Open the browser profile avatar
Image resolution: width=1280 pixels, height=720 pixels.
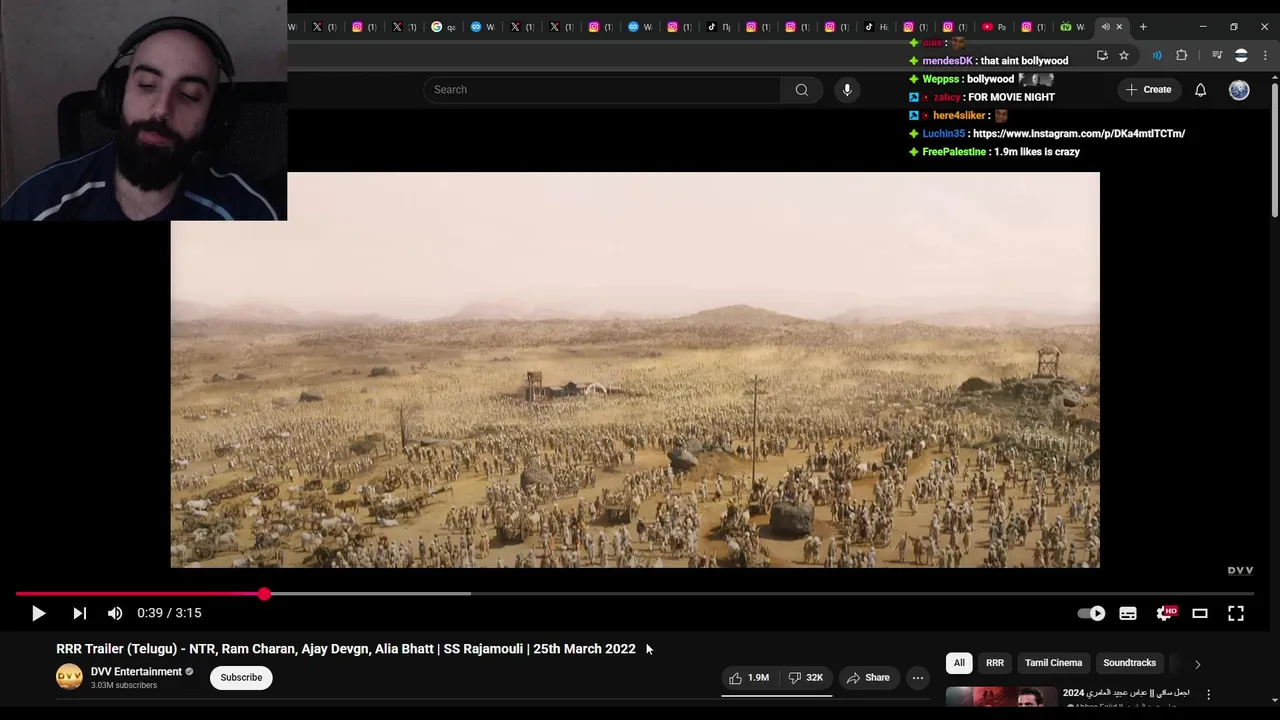(x=1241, y=55)
